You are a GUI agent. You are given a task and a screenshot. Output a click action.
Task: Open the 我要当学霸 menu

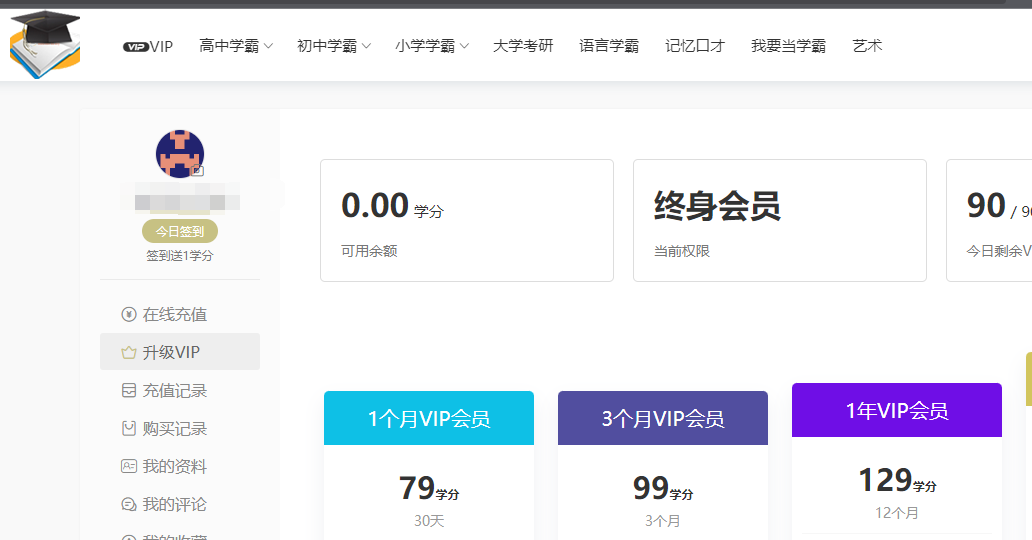(x=788, y=46)
